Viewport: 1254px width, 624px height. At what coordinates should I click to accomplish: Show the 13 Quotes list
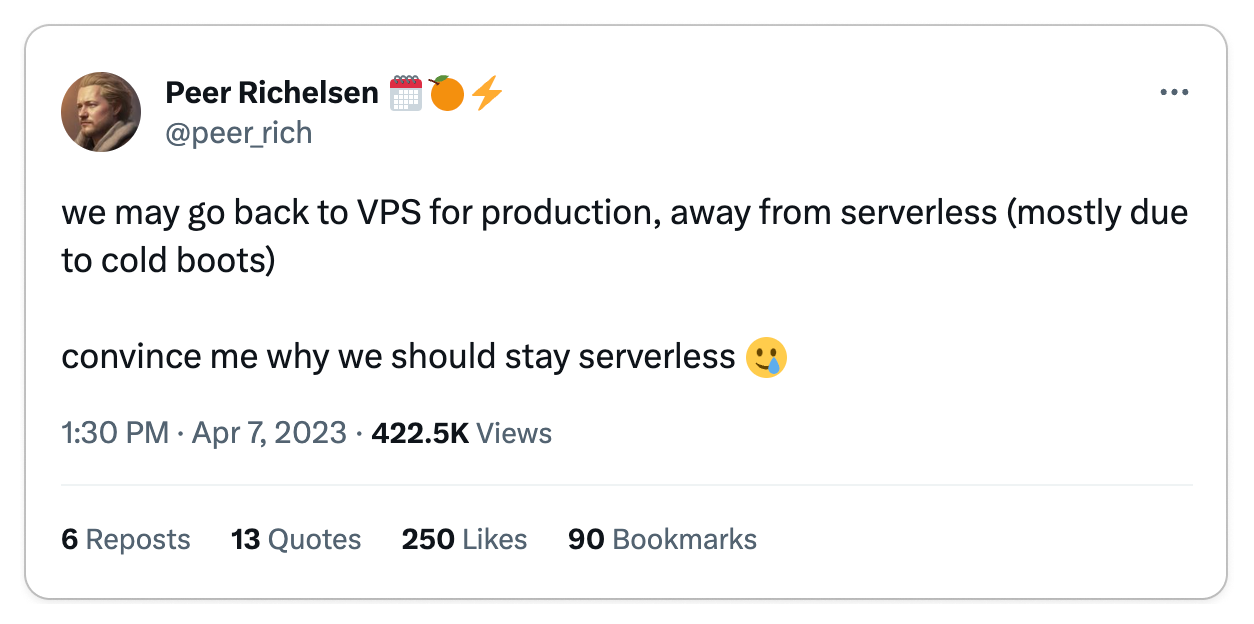(x=296, y=539)
